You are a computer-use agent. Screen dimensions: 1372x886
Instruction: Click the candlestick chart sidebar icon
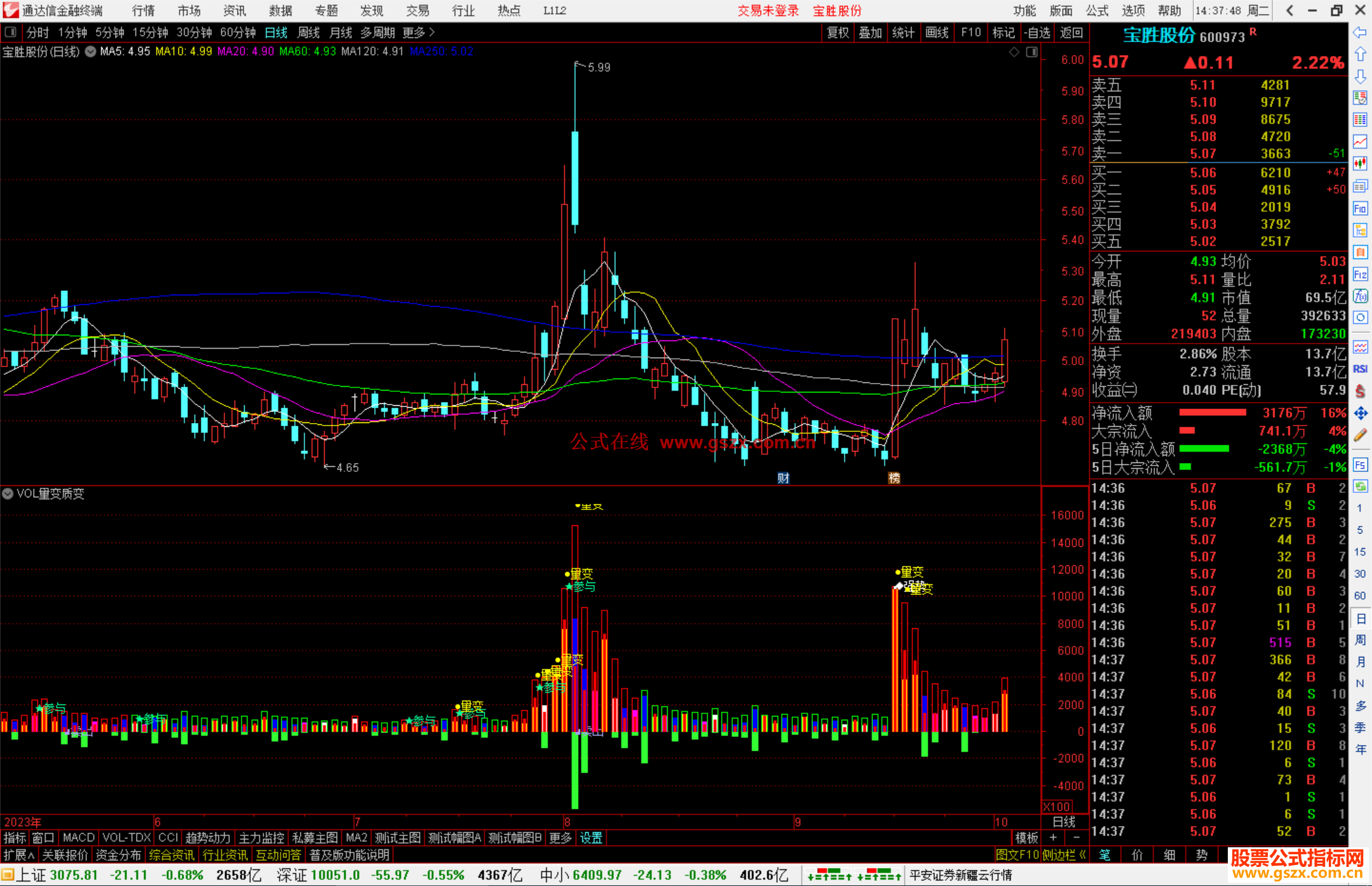pyautogui.click(x=1360, y=163)
